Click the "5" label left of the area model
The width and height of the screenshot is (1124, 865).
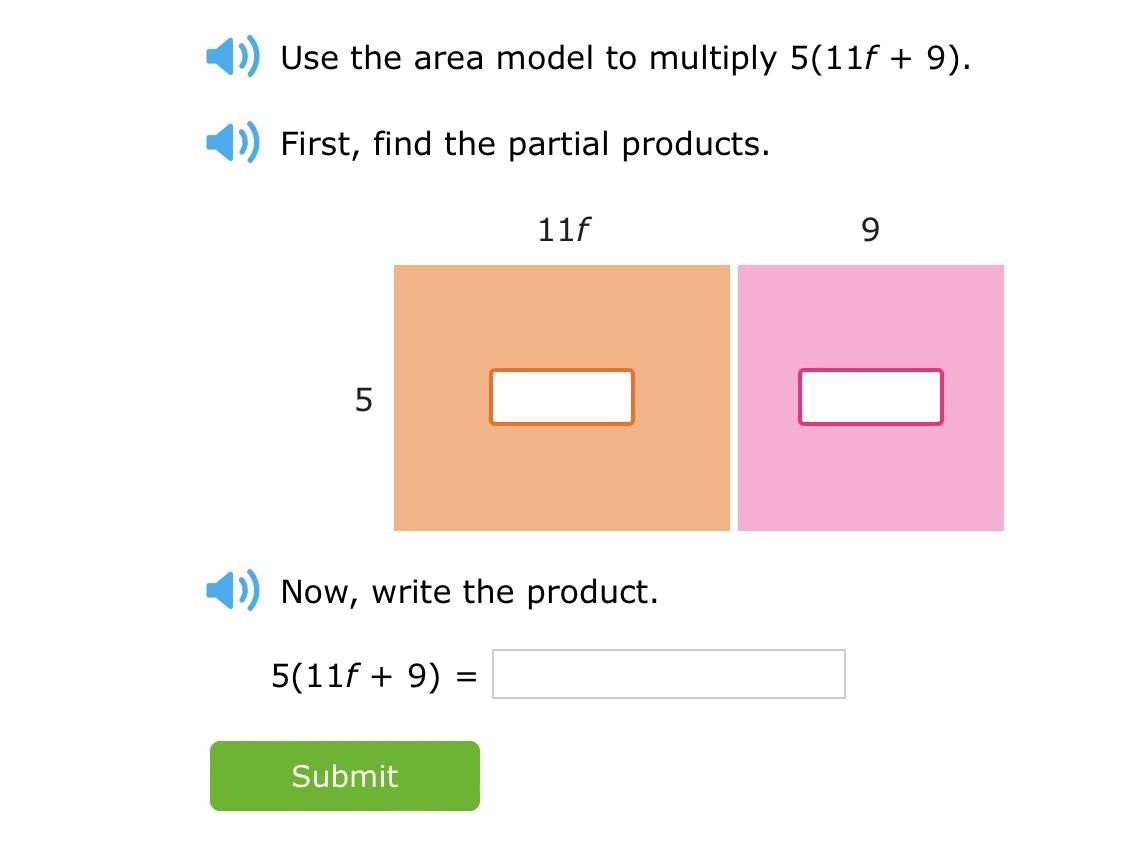(x=363, y=400)
